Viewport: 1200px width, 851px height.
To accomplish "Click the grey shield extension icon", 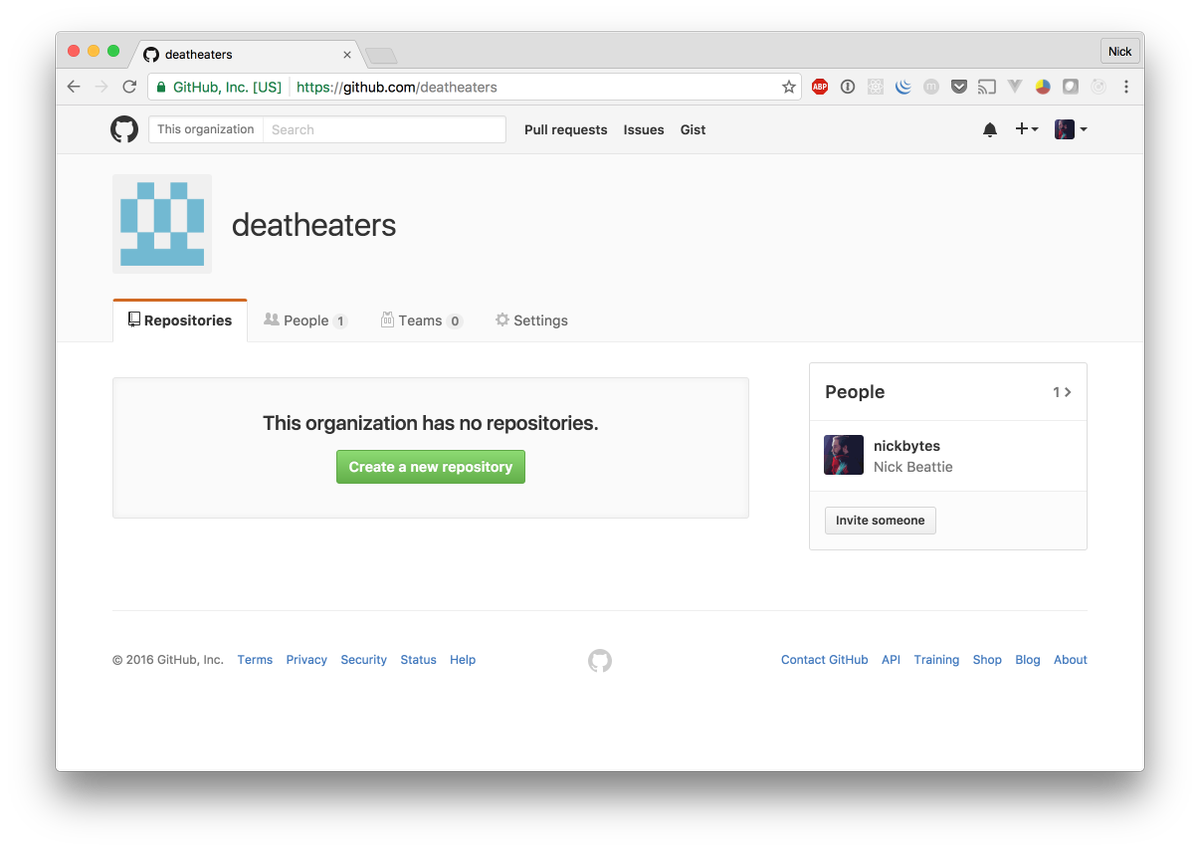I will point(1070,87).
